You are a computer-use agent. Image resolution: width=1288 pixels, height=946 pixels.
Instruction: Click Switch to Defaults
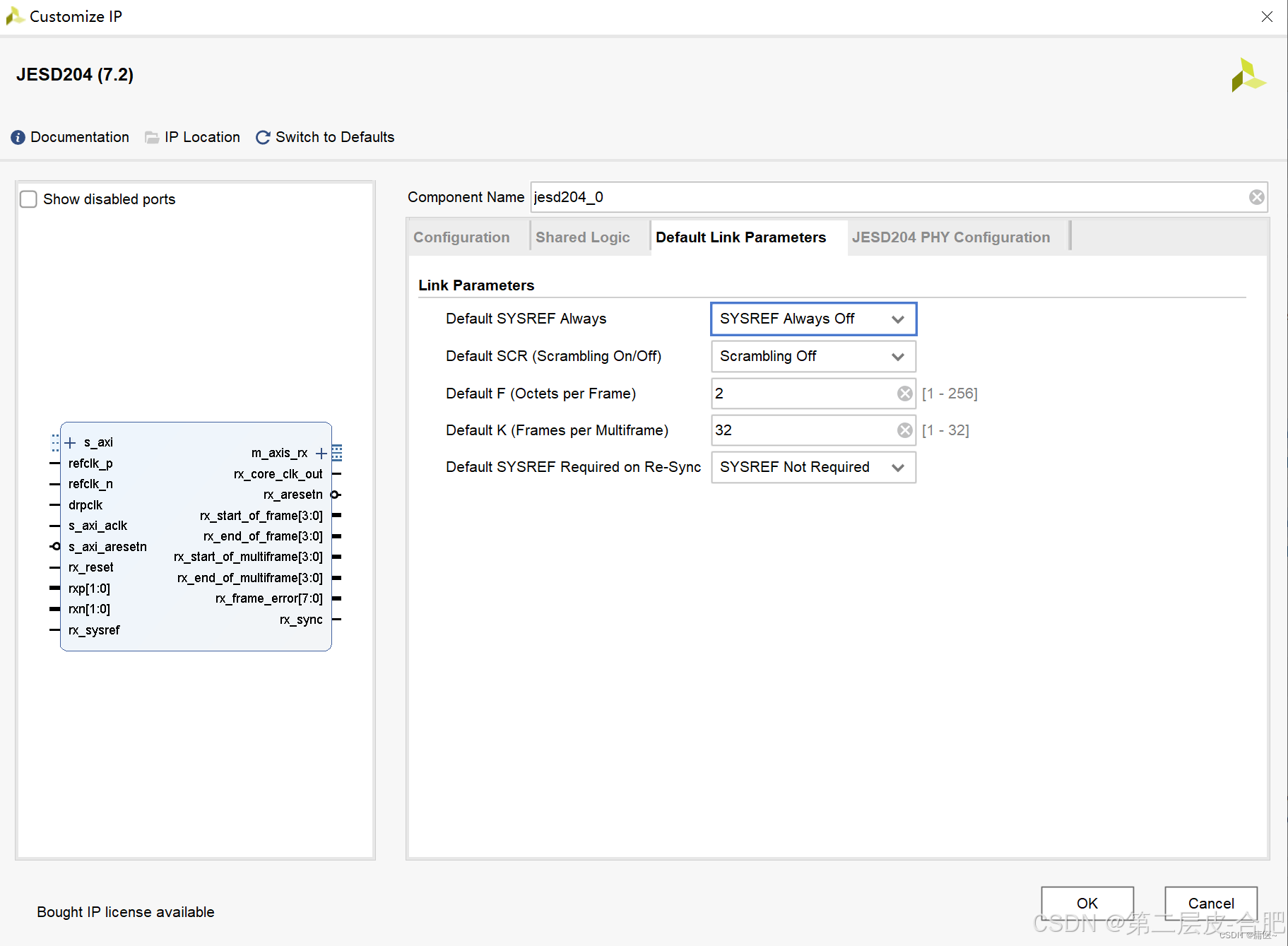(335, 137)
